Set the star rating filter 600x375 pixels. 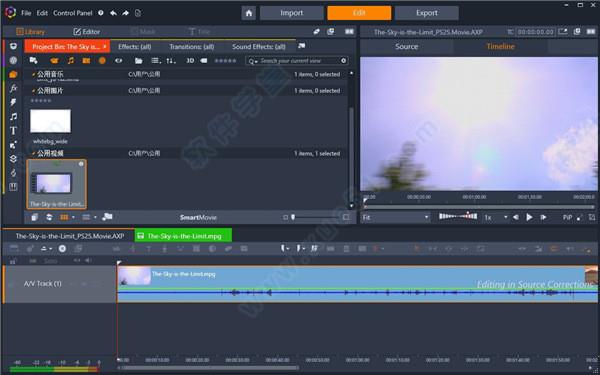tap(225, 60)
